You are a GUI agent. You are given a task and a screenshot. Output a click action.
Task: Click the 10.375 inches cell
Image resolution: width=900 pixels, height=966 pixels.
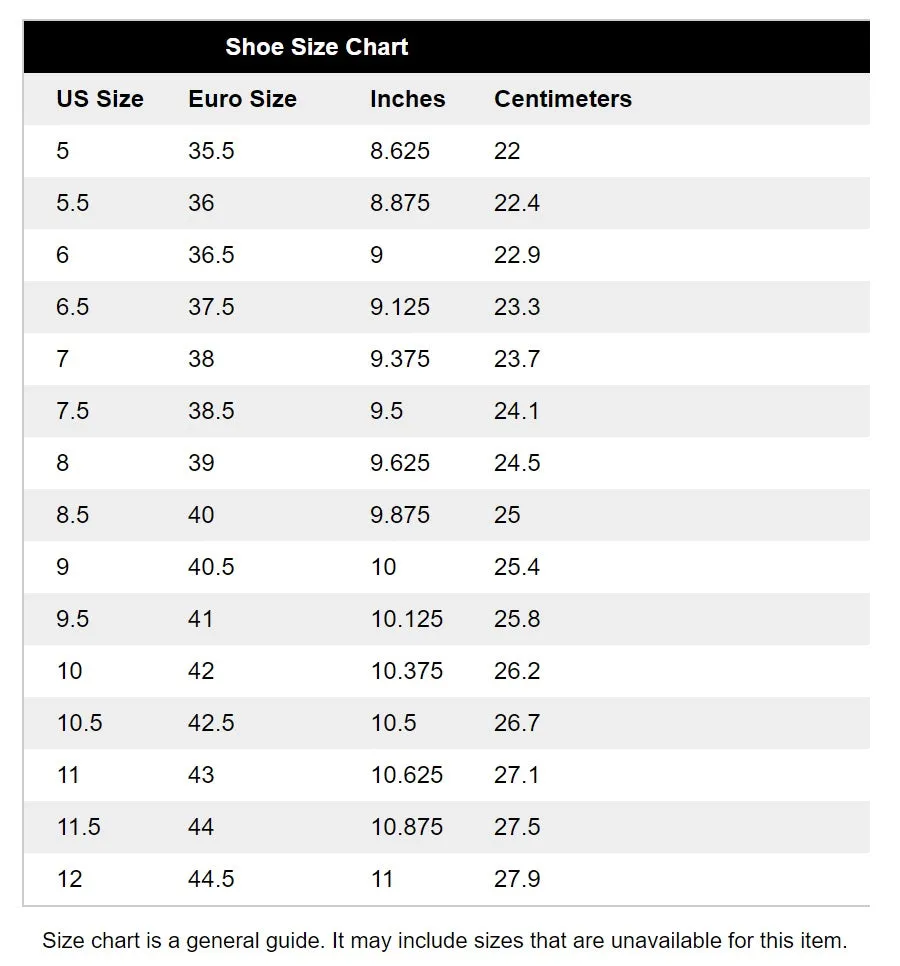pos(406,671)
